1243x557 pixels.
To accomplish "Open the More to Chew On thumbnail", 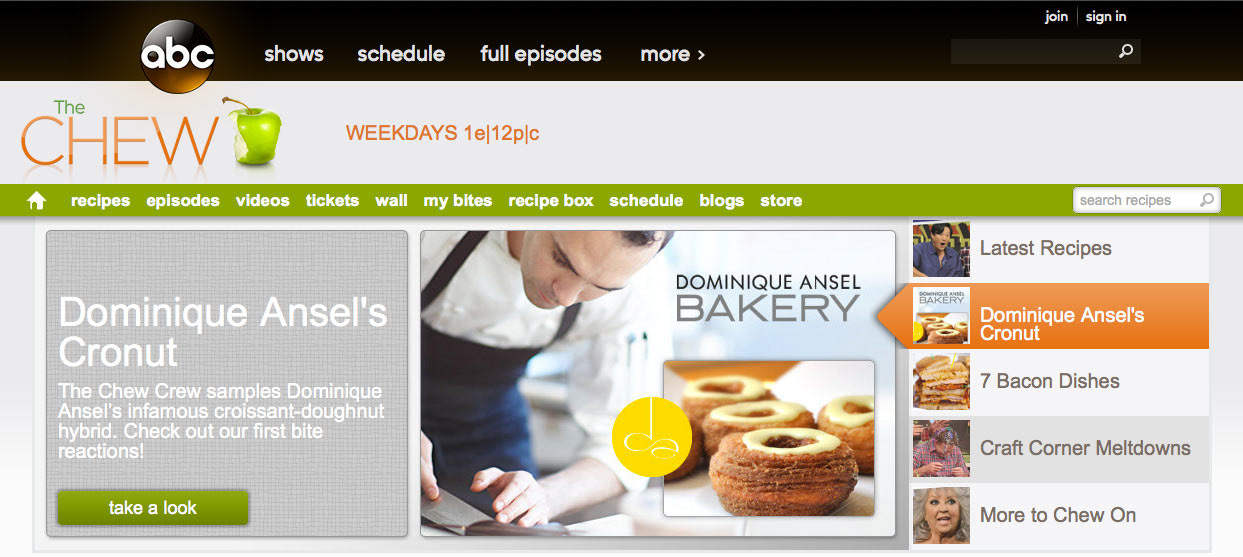I will (x=941, y=516).
